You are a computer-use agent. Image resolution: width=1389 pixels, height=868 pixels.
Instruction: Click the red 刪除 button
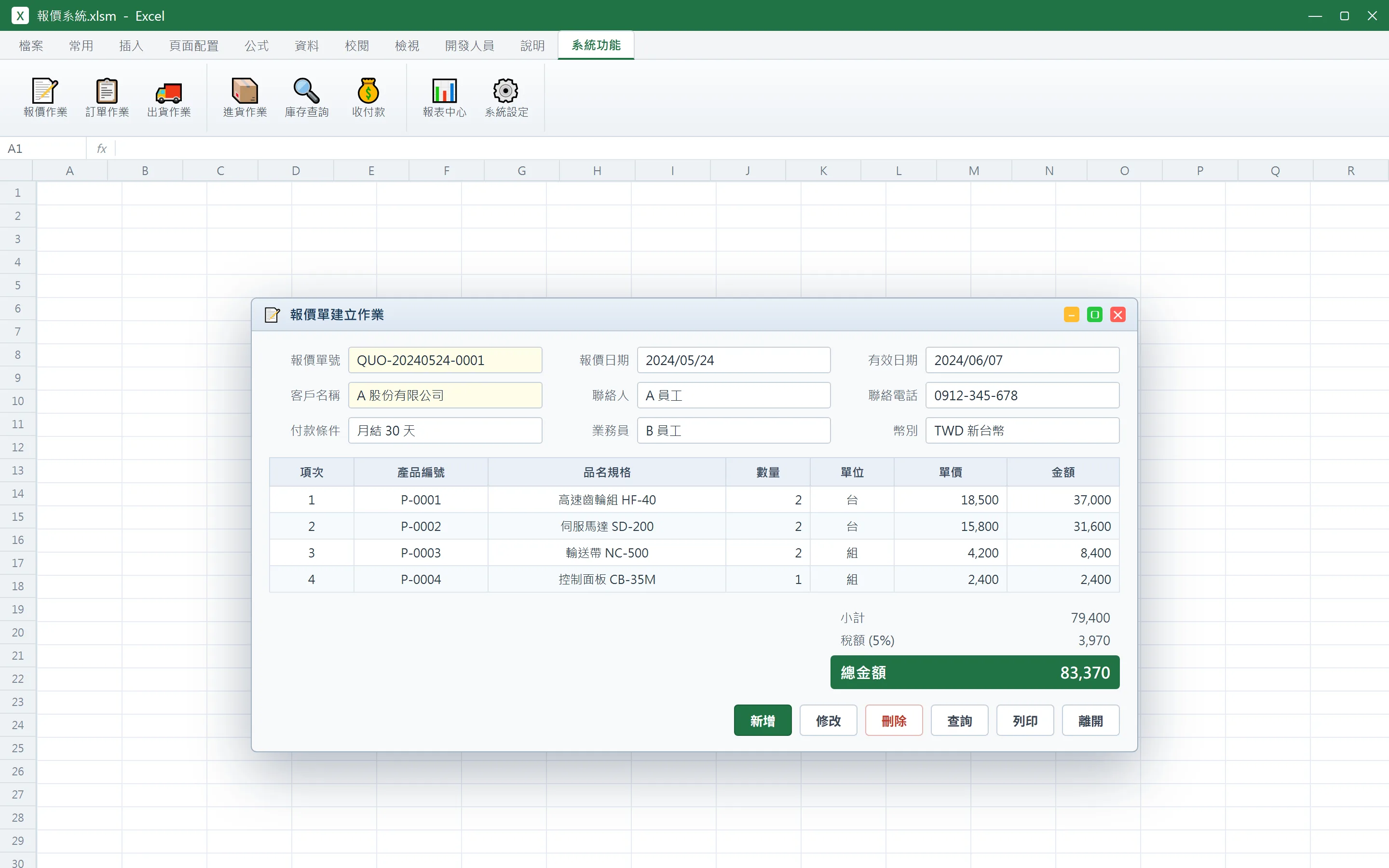[x=894, y=720]
